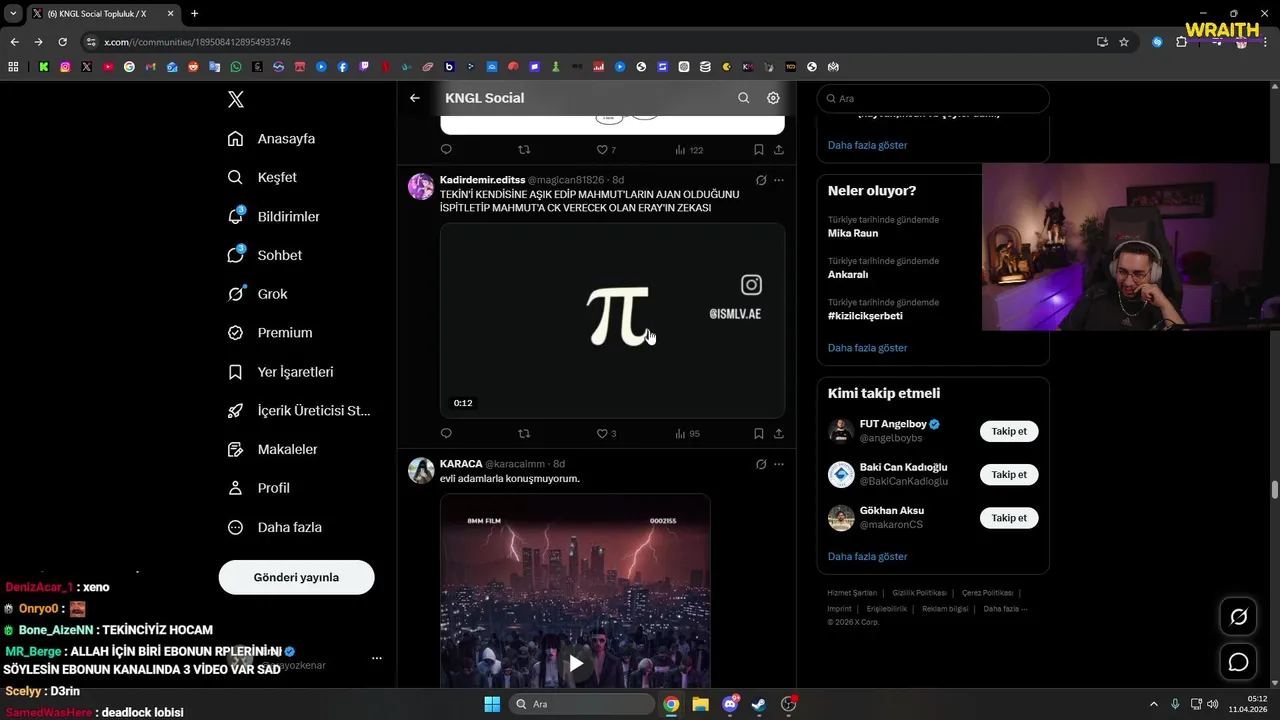This screenshot has width=1280, height=720.
Task: Play the KARACA city video
Action: pyautogui.click(x=576, y=663)
